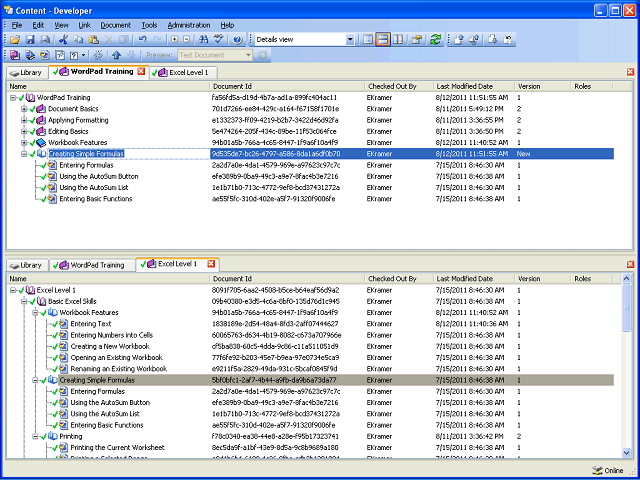The image size is (640, 480).
Task: Click the module icon beside Printing in lower pane
Action: pyautogui.click(x=52, y=436)
